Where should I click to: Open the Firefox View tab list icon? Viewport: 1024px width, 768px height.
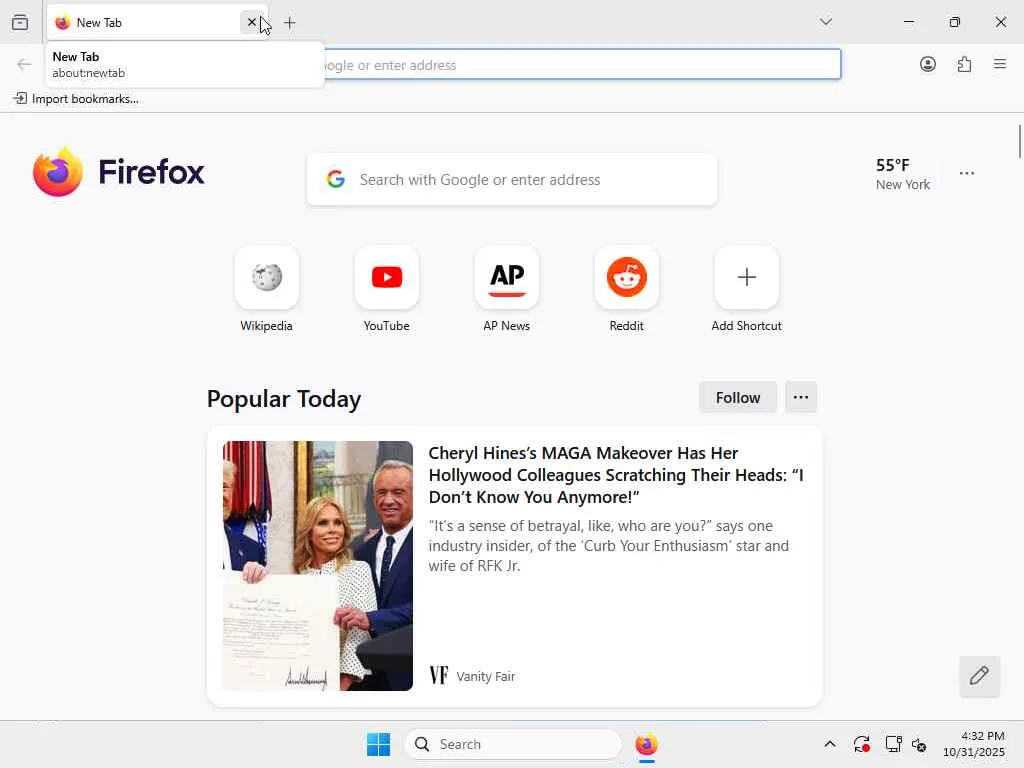(20, 22)
